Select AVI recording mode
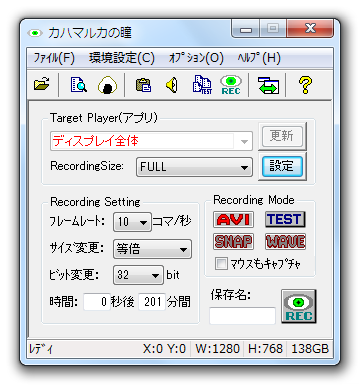 tap(233, 219)
